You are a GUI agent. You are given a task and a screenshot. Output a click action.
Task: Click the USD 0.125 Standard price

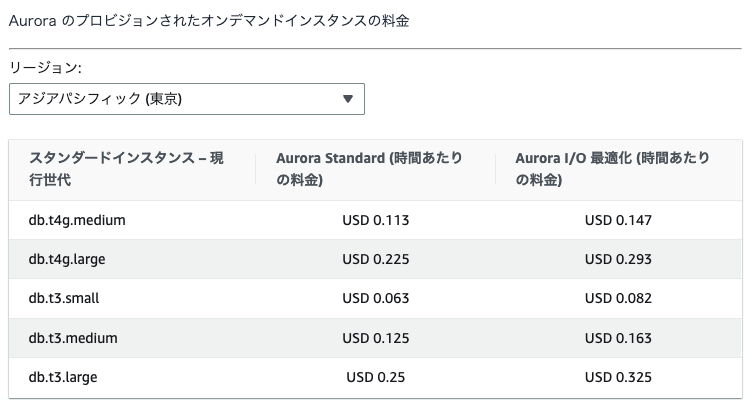click(376, 338)
